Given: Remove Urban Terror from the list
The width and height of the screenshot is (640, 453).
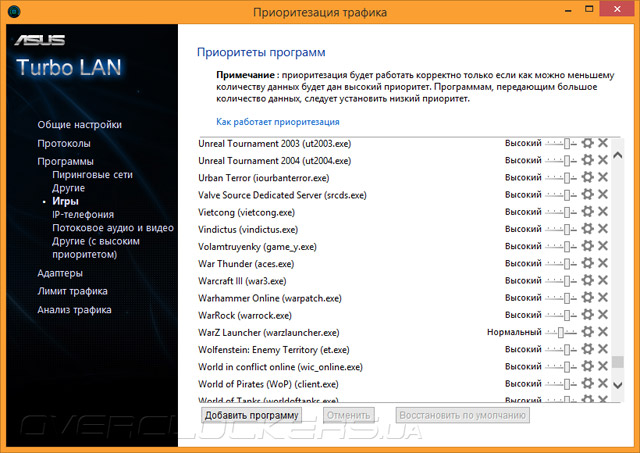Looking at the screenshot, I should pos(603,177).
